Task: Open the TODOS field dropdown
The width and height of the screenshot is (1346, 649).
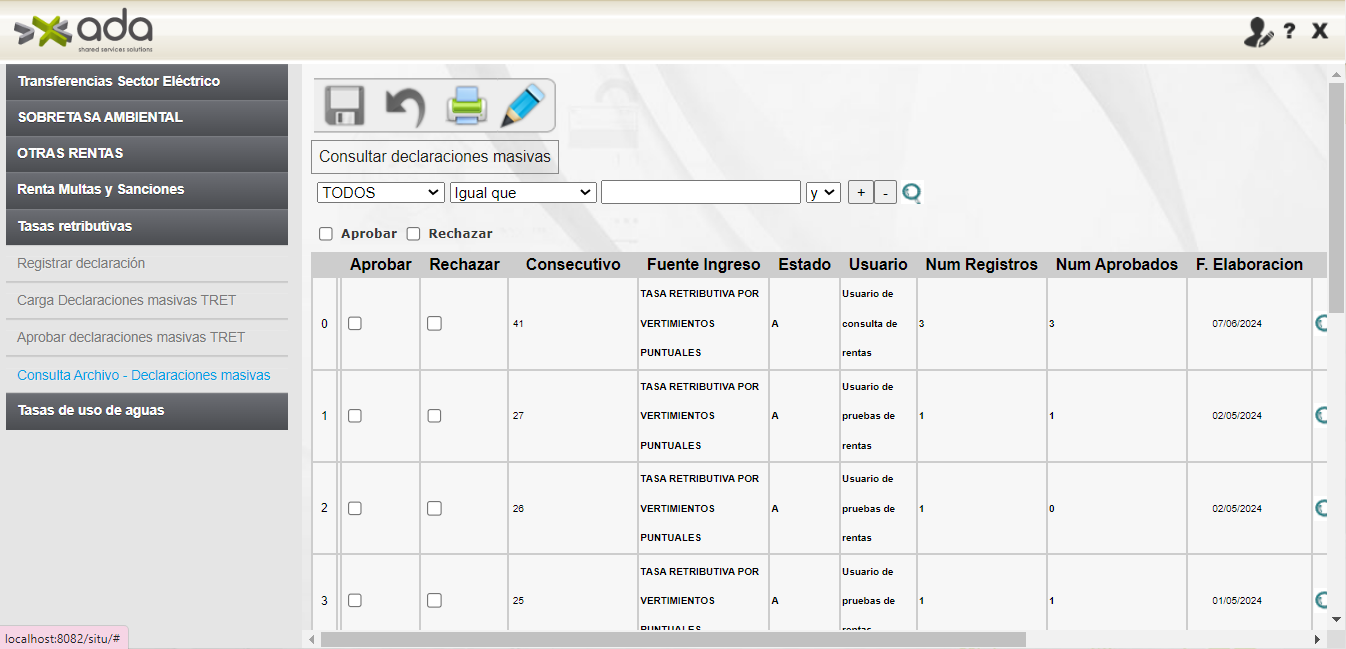Action: 381,193
